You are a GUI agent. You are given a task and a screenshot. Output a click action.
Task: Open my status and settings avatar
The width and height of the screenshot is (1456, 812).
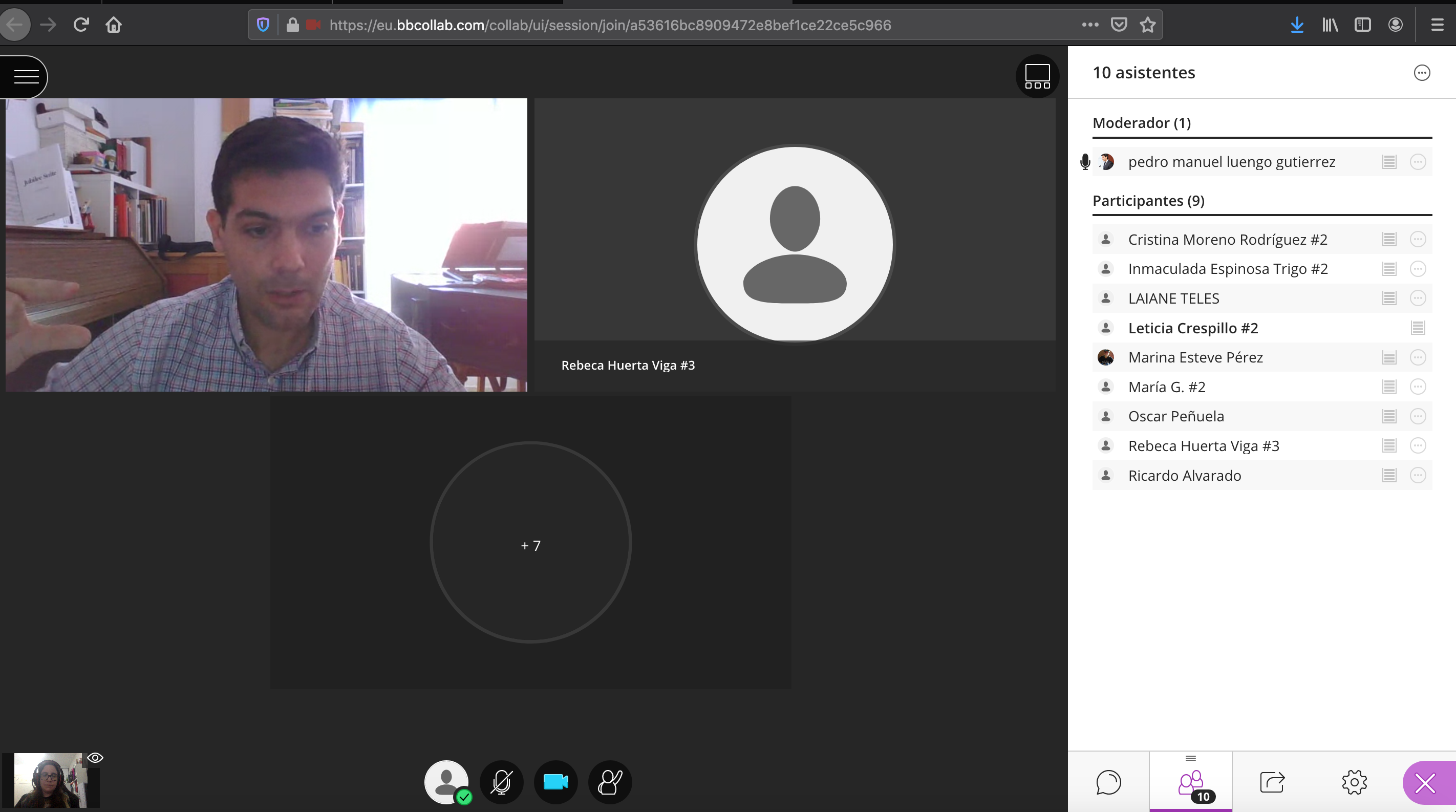[446, 782]
